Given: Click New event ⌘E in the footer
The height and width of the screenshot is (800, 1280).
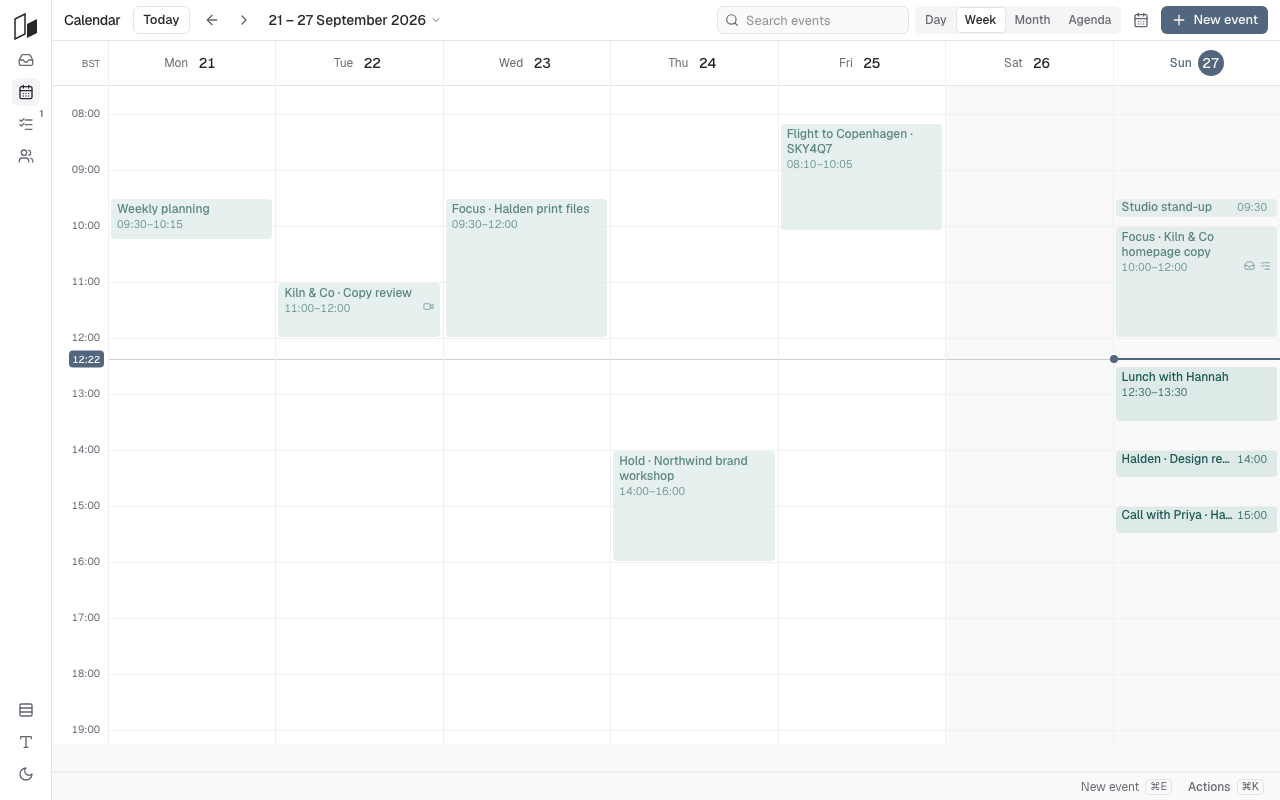Looking at the screenshot, I should coord(1125,787).
